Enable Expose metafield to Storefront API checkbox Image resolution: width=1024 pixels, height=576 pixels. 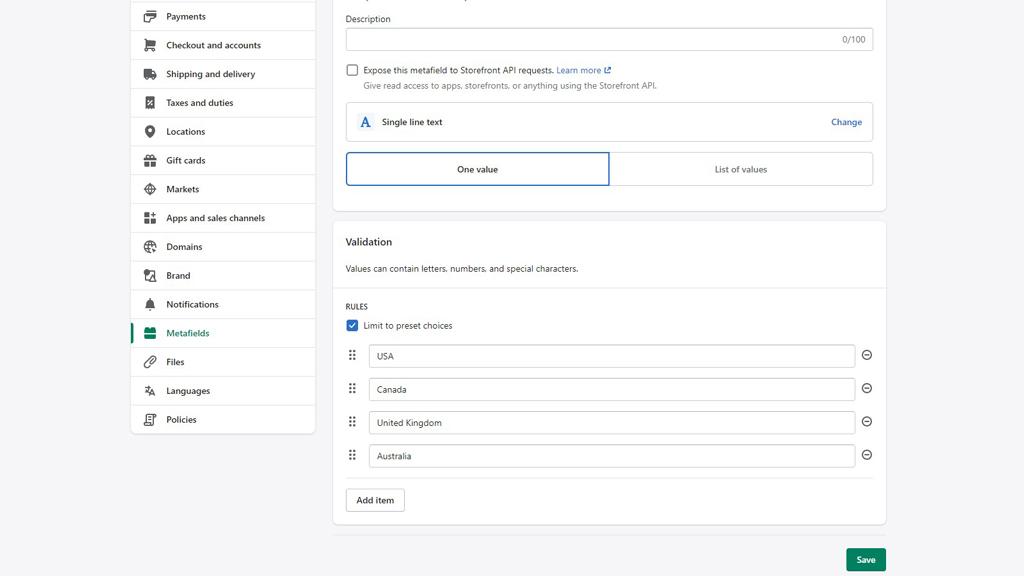point(352,70)
